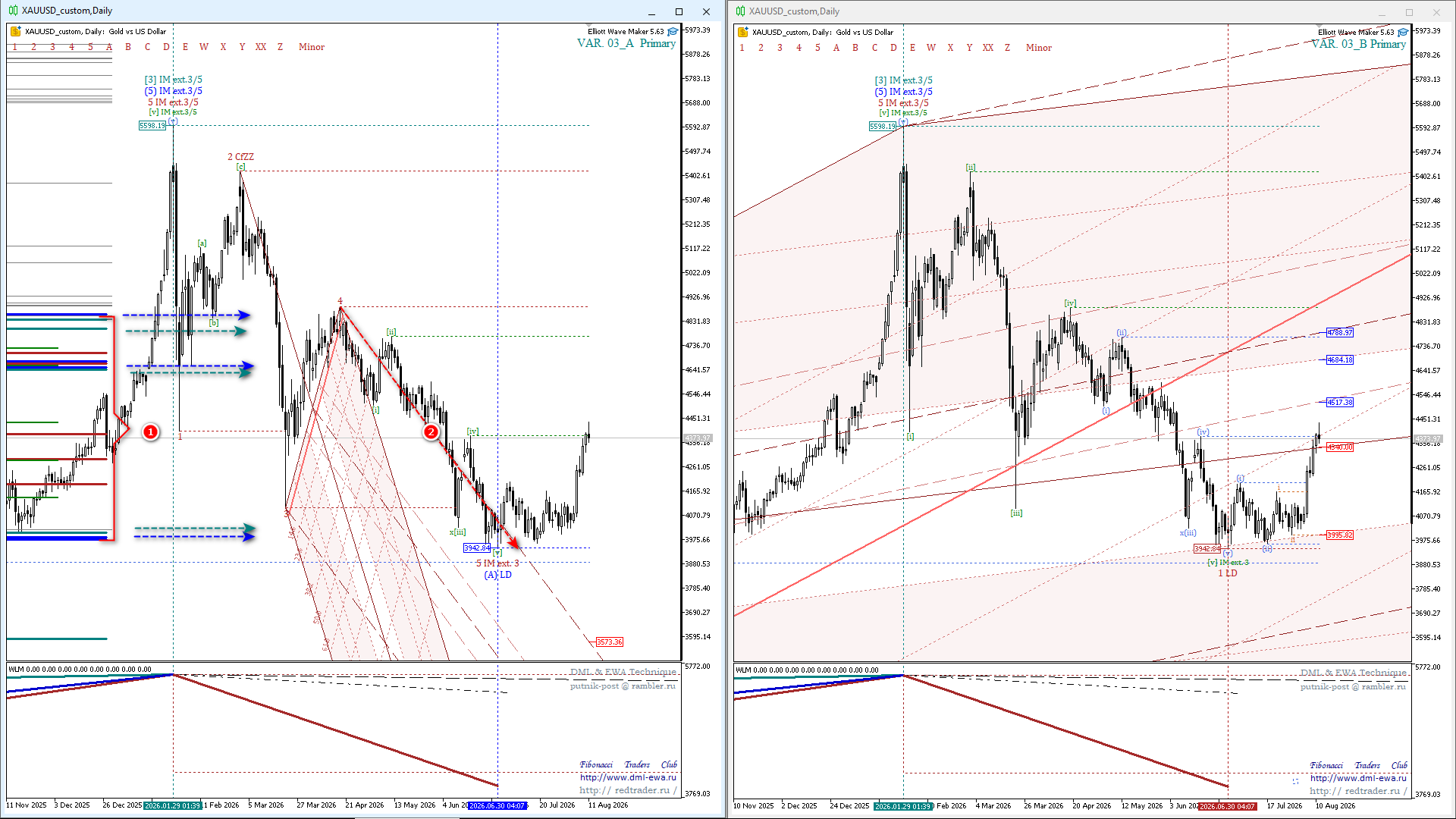Select wave label 3 in the VAR. 03_A chart
Viewport: 1456px width, 819px height.
[52, 47]
